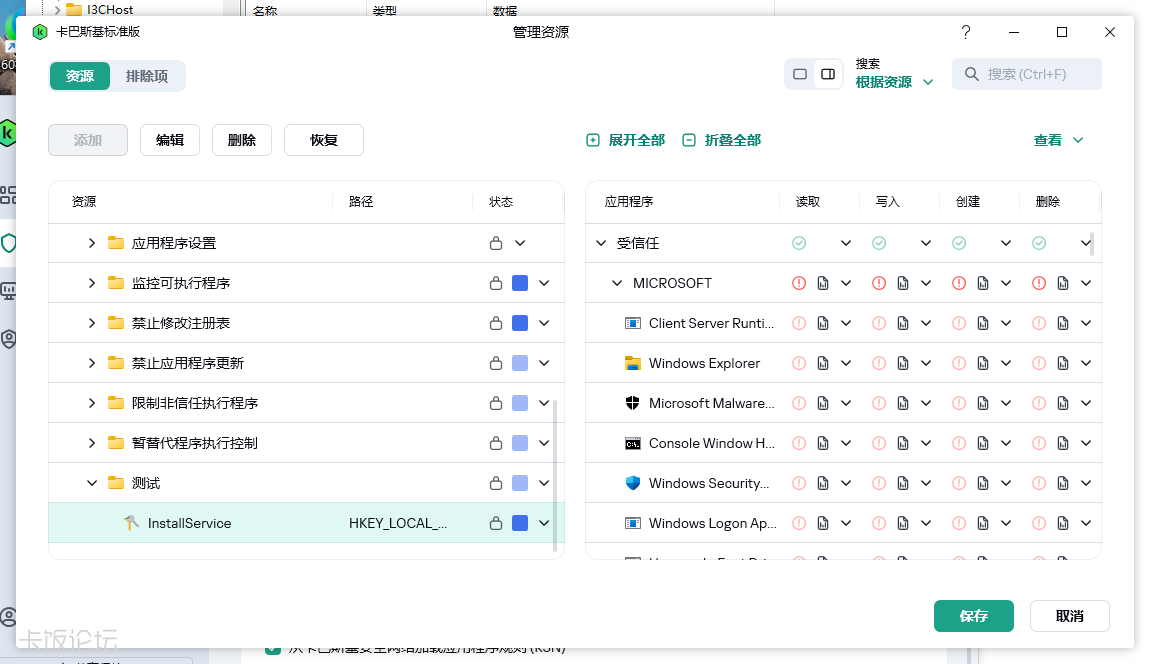Open 删除 dropdown for Console Window H... row

(x=1086, y=443)
